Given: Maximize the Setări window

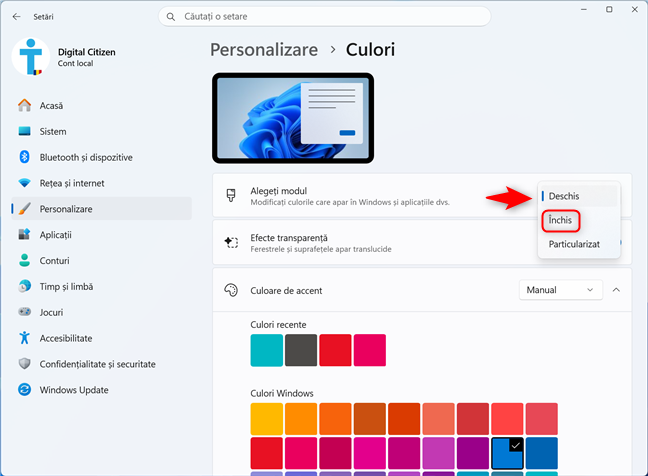Looking at the screenshot, I should pyautogui.click(x=609, y=9).
